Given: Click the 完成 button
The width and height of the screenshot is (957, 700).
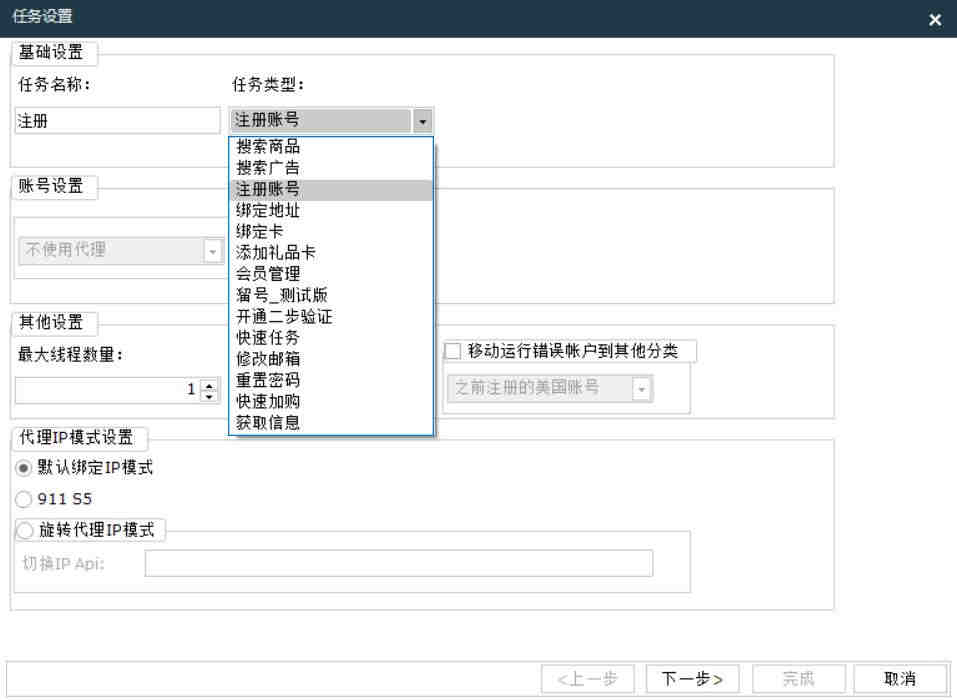Looking at the screenshot, I should [798, 679].
